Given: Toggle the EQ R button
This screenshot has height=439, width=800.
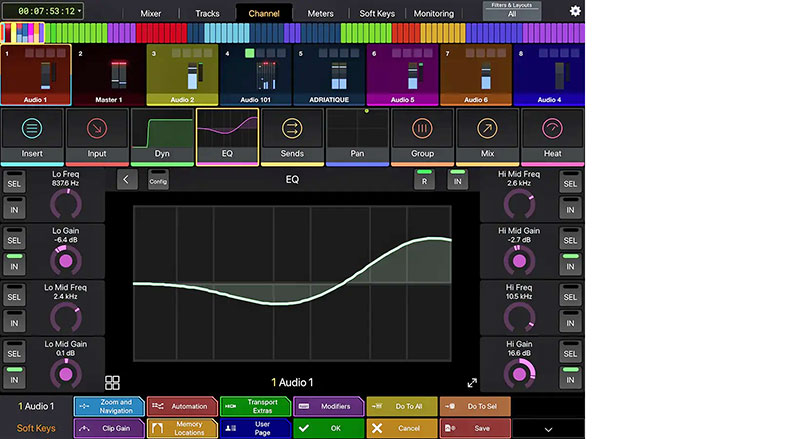Looking at the screenshot, I should tap(424, 180).
